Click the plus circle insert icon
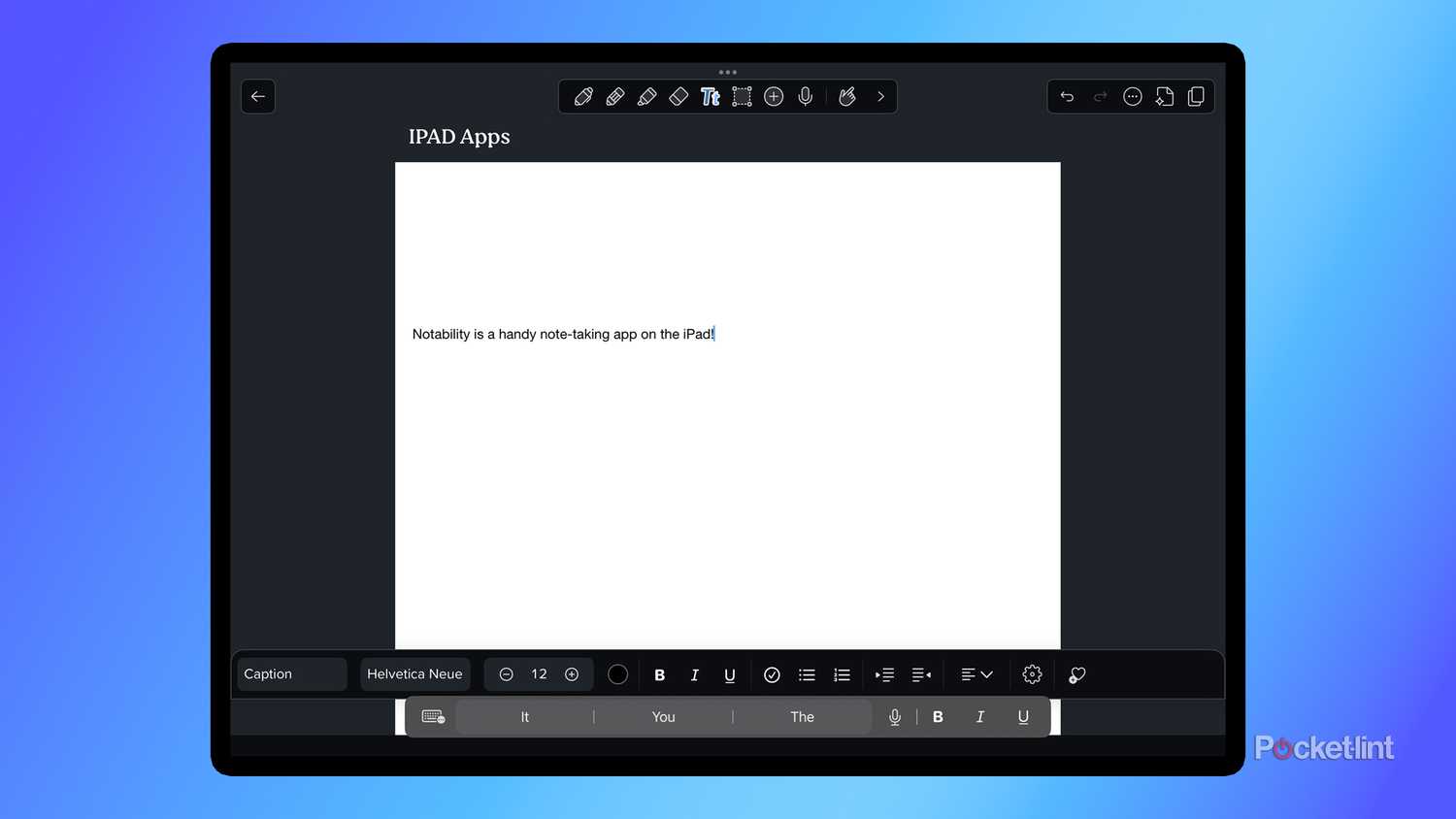This screenshot has width=1456, height=819. pos(774,97)
